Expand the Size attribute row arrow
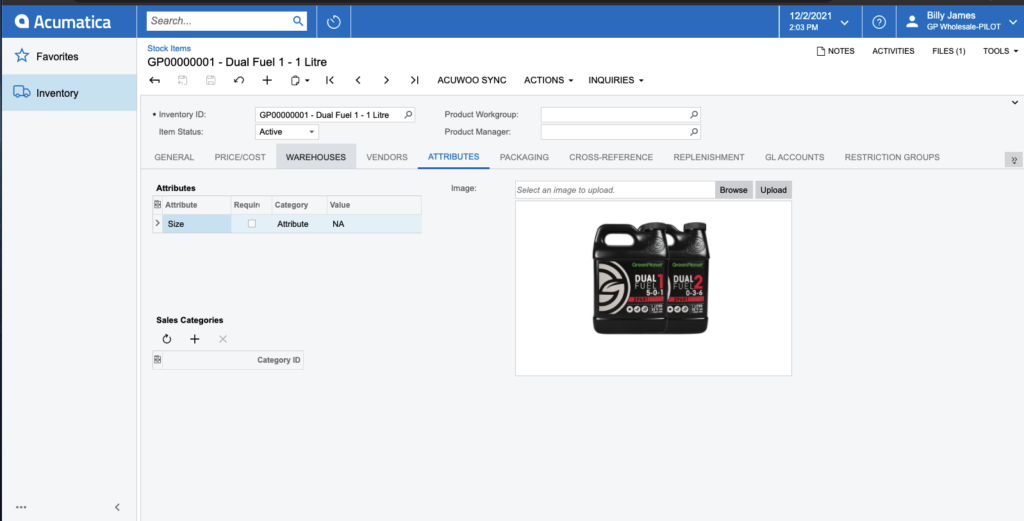The height and width of the screenshot is (521, 1024). 157,223
